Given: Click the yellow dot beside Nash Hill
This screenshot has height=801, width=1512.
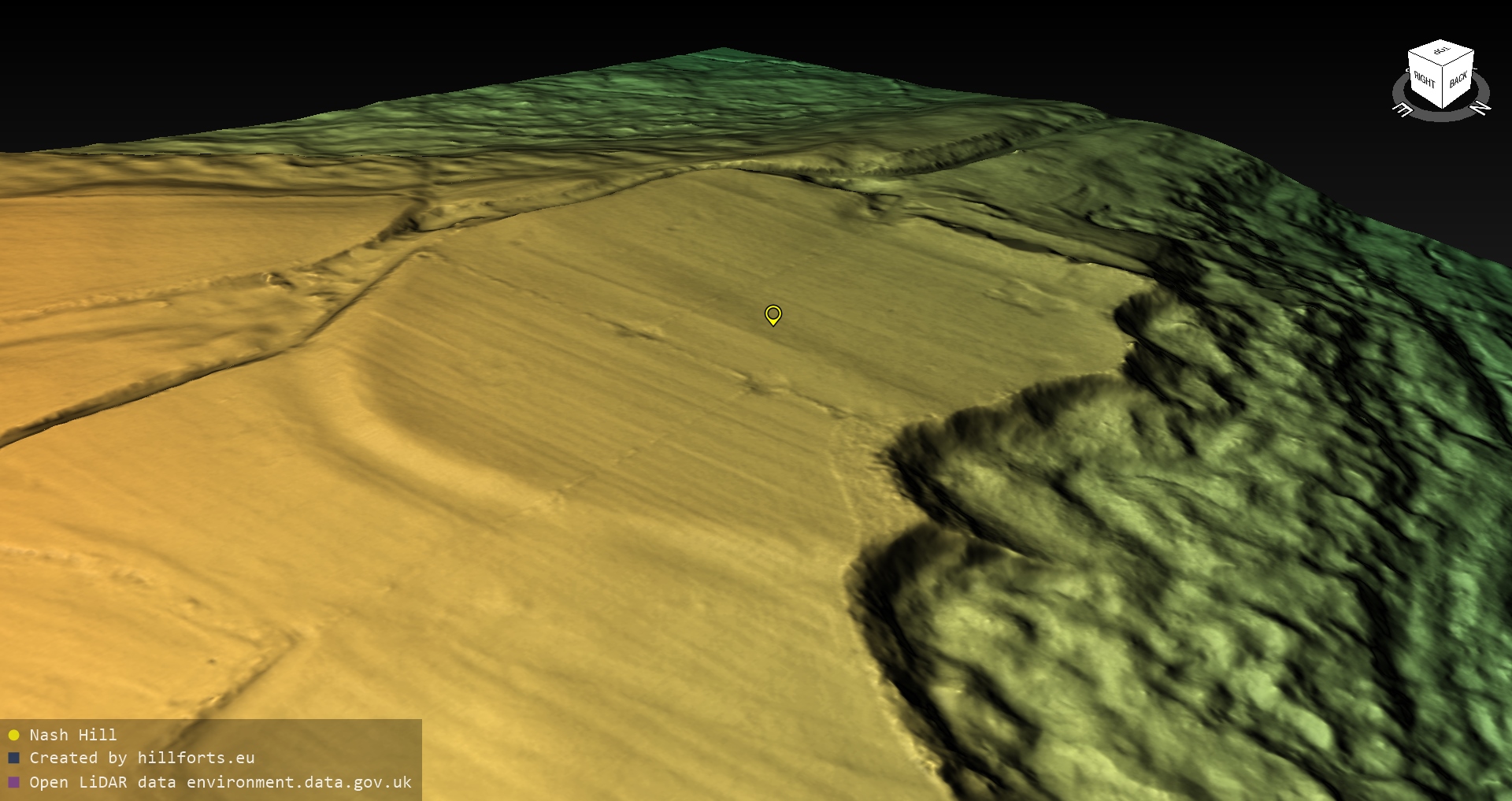Looking at the screenshot, I should [x=13, y=735].
